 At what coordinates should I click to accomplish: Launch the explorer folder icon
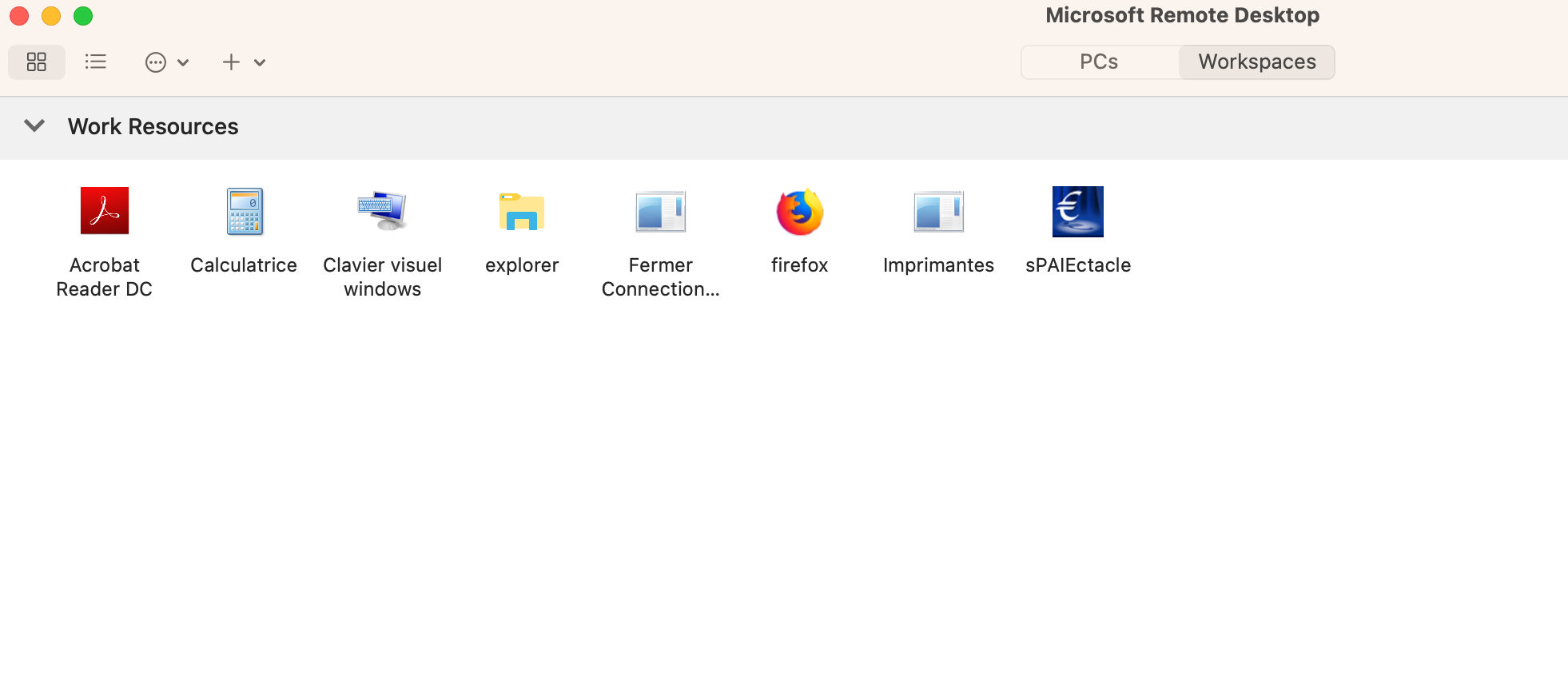click(x=522, y=212)
